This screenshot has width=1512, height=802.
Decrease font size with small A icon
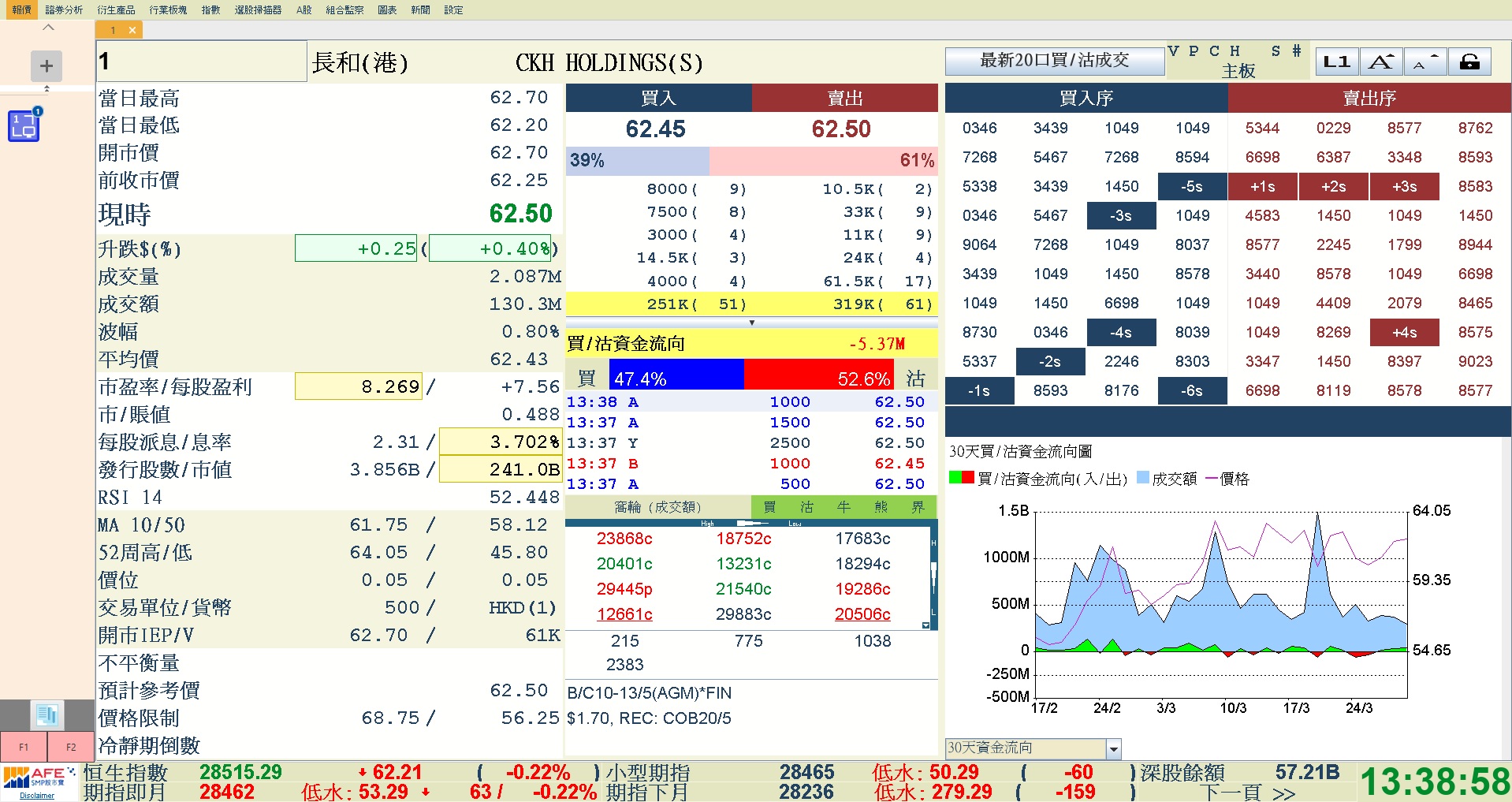point(1425,62)
